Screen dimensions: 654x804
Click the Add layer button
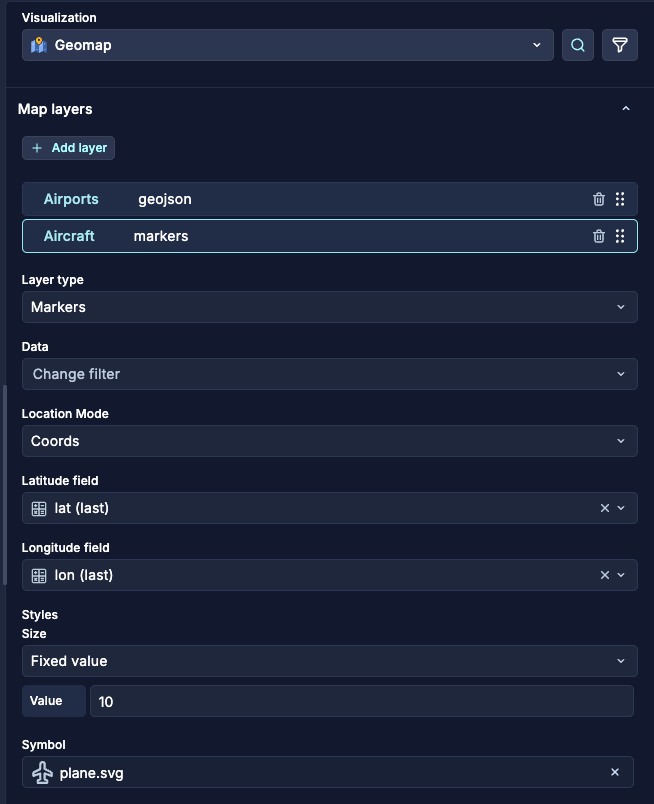(x=68, y=147)
